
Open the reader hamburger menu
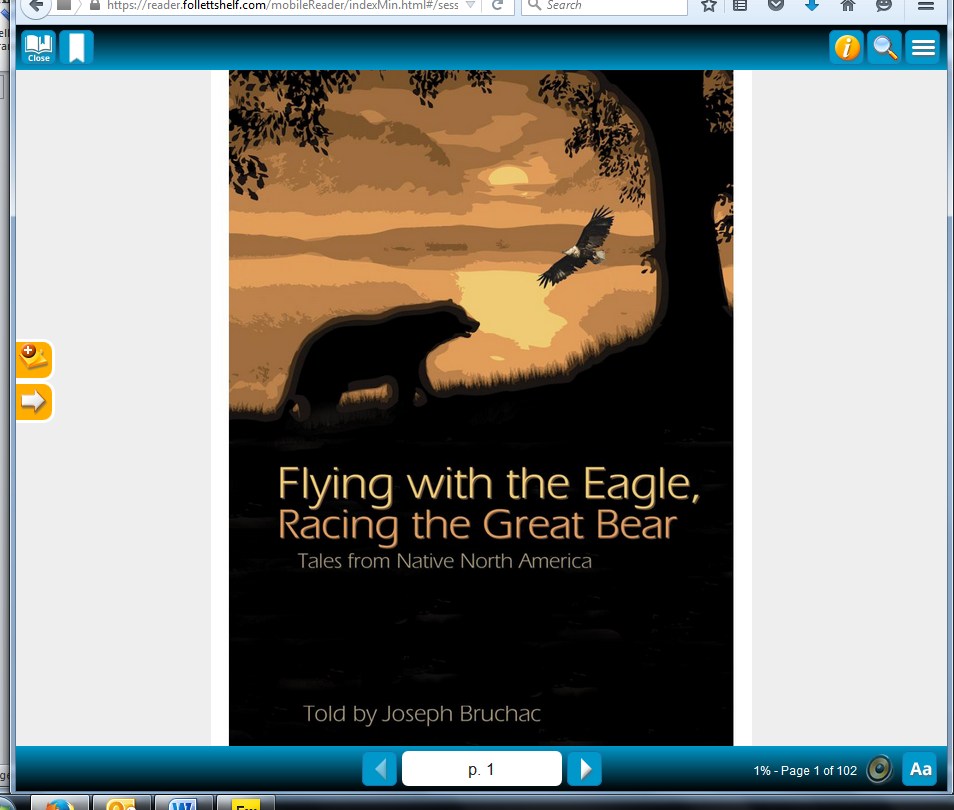(922, 47)
